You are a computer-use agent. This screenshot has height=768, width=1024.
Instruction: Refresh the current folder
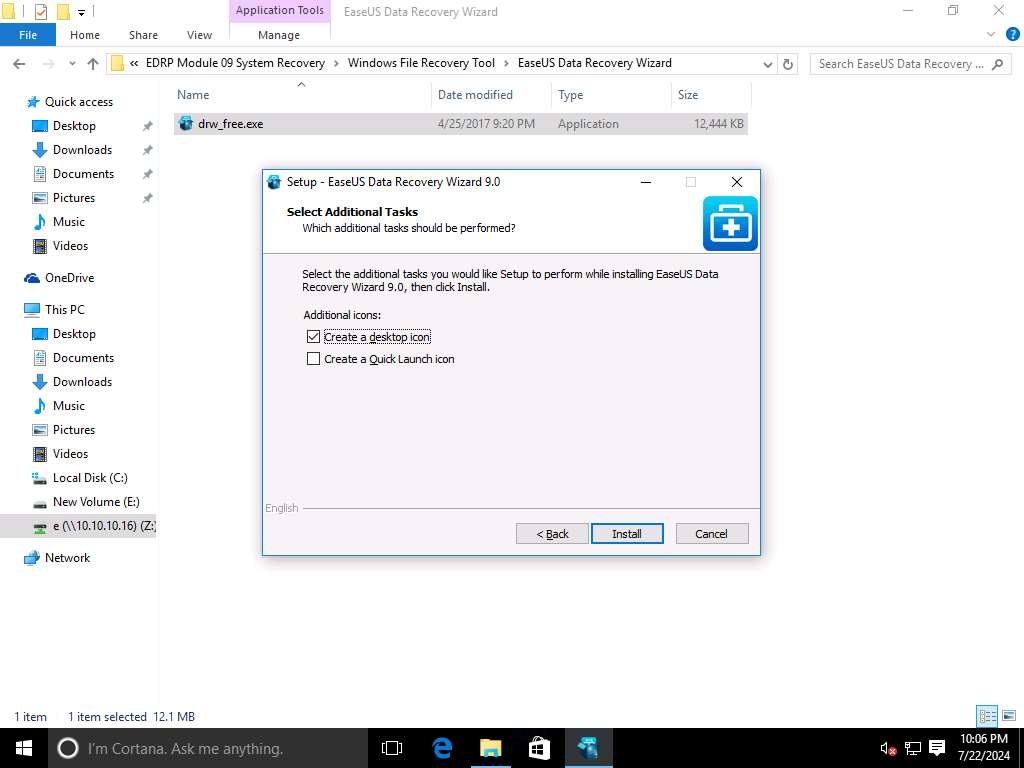[788, 64]
